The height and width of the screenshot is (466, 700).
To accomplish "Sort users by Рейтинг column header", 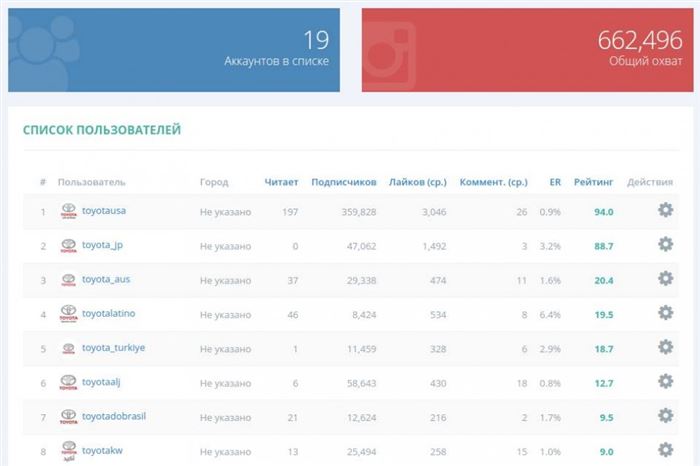I will [593, 182].
